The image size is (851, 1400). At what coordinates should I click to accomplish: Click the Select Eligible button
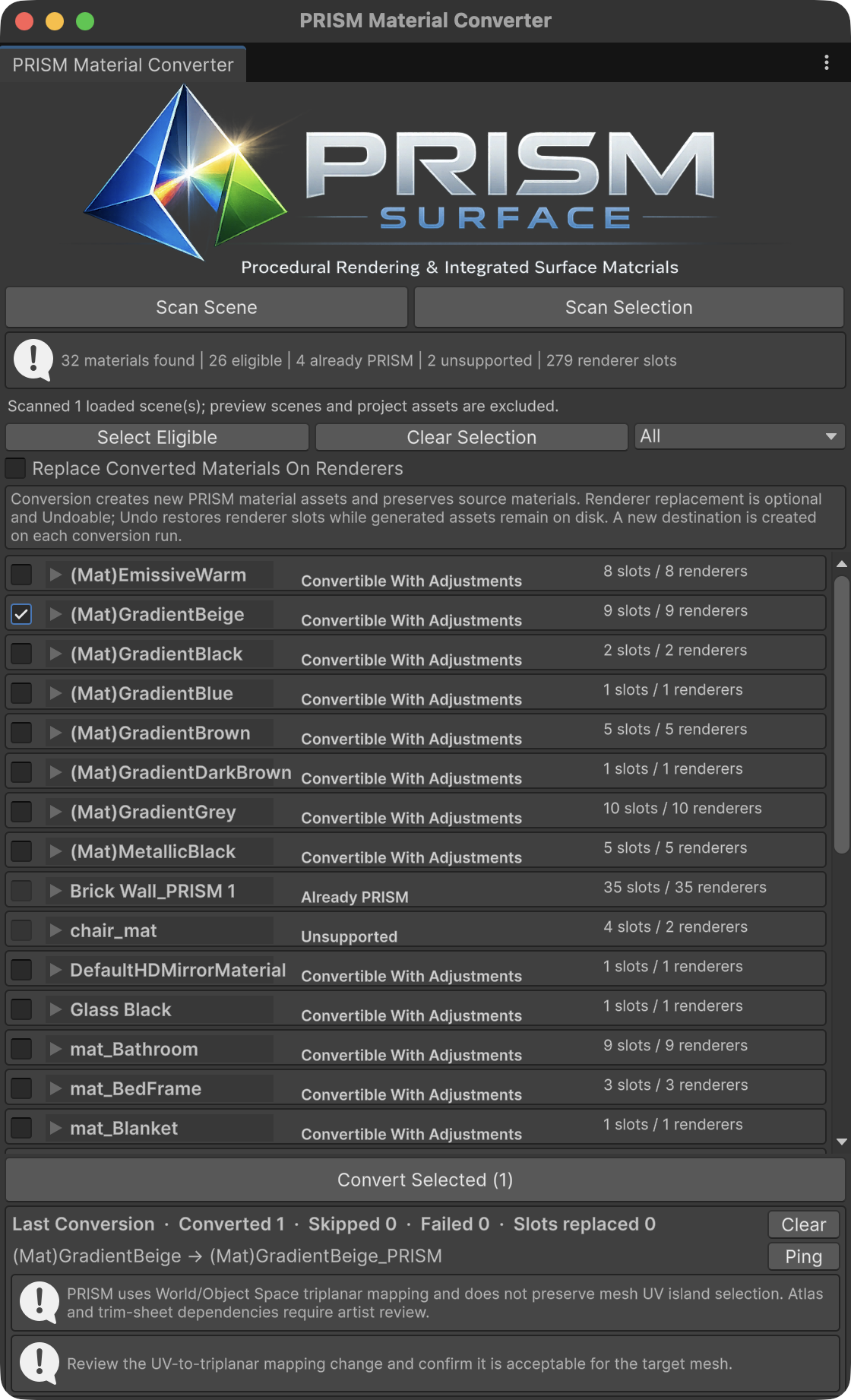pyautogui.click(x=157, y=437)
